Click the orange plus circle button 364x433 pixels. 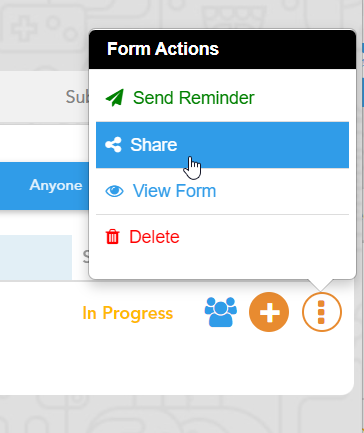click(x=269, y=312)
